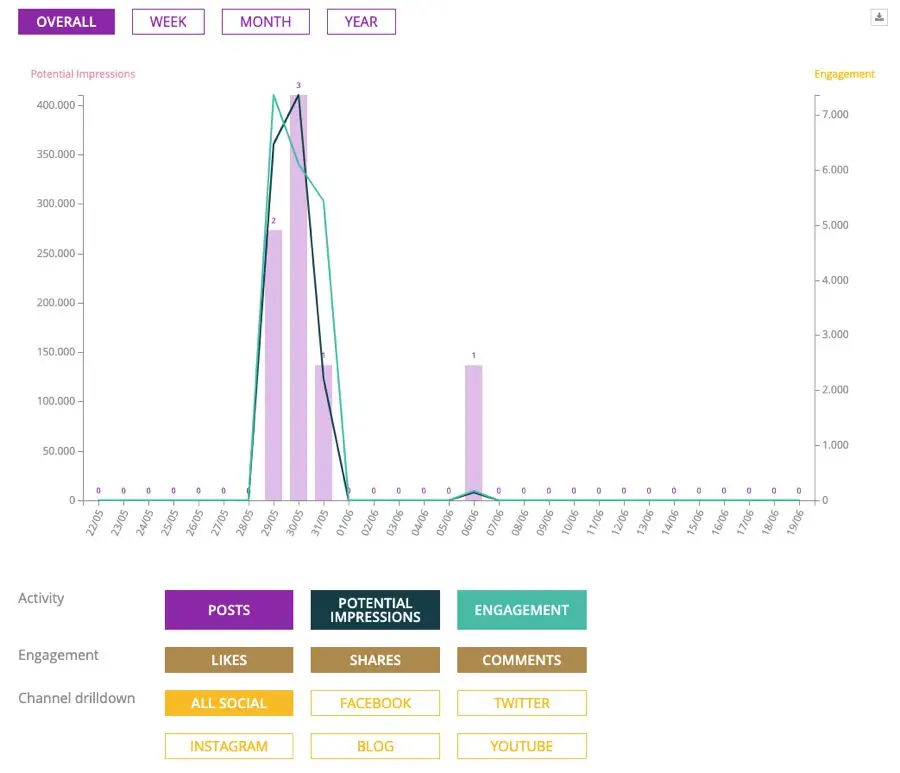Toggle POTENTIAL IMPRESSIONS series visibility

click(x=375, y=610)
